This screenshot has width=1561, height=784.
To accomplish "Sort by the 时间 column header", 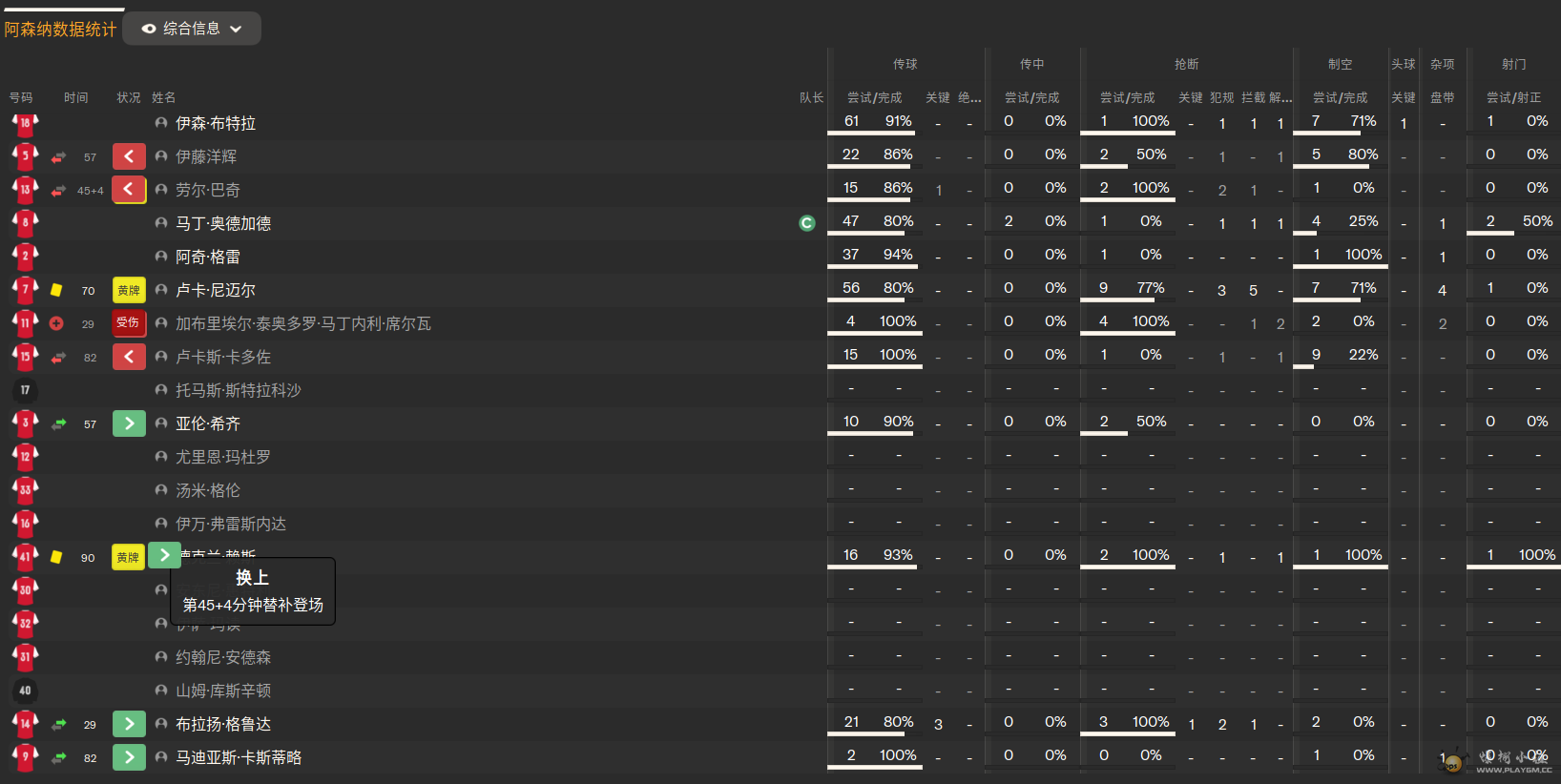I will [76, 97].
